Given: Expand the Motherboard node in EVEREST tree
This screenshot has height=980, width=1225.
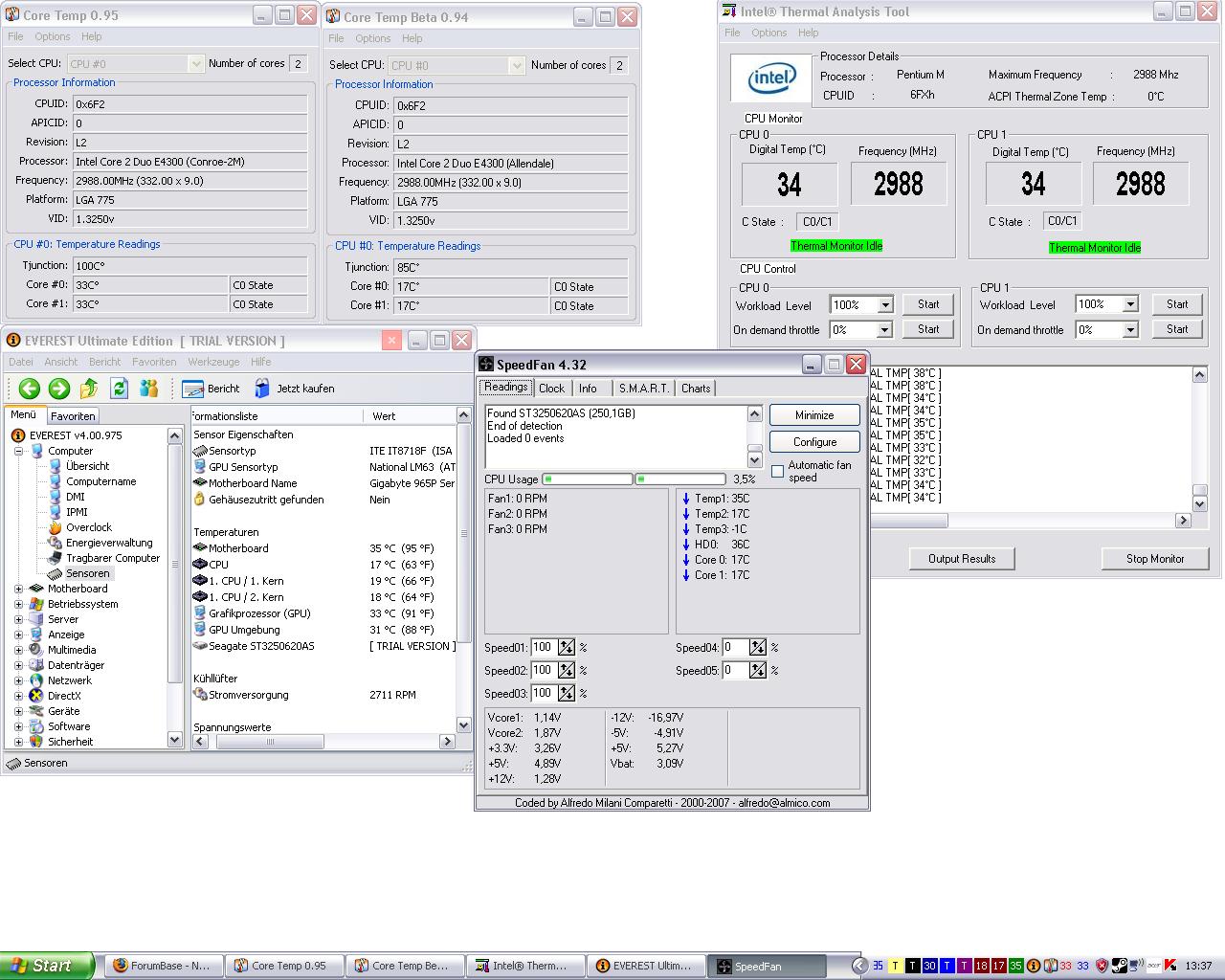Looking at the screenshot, I should point(18,589).
